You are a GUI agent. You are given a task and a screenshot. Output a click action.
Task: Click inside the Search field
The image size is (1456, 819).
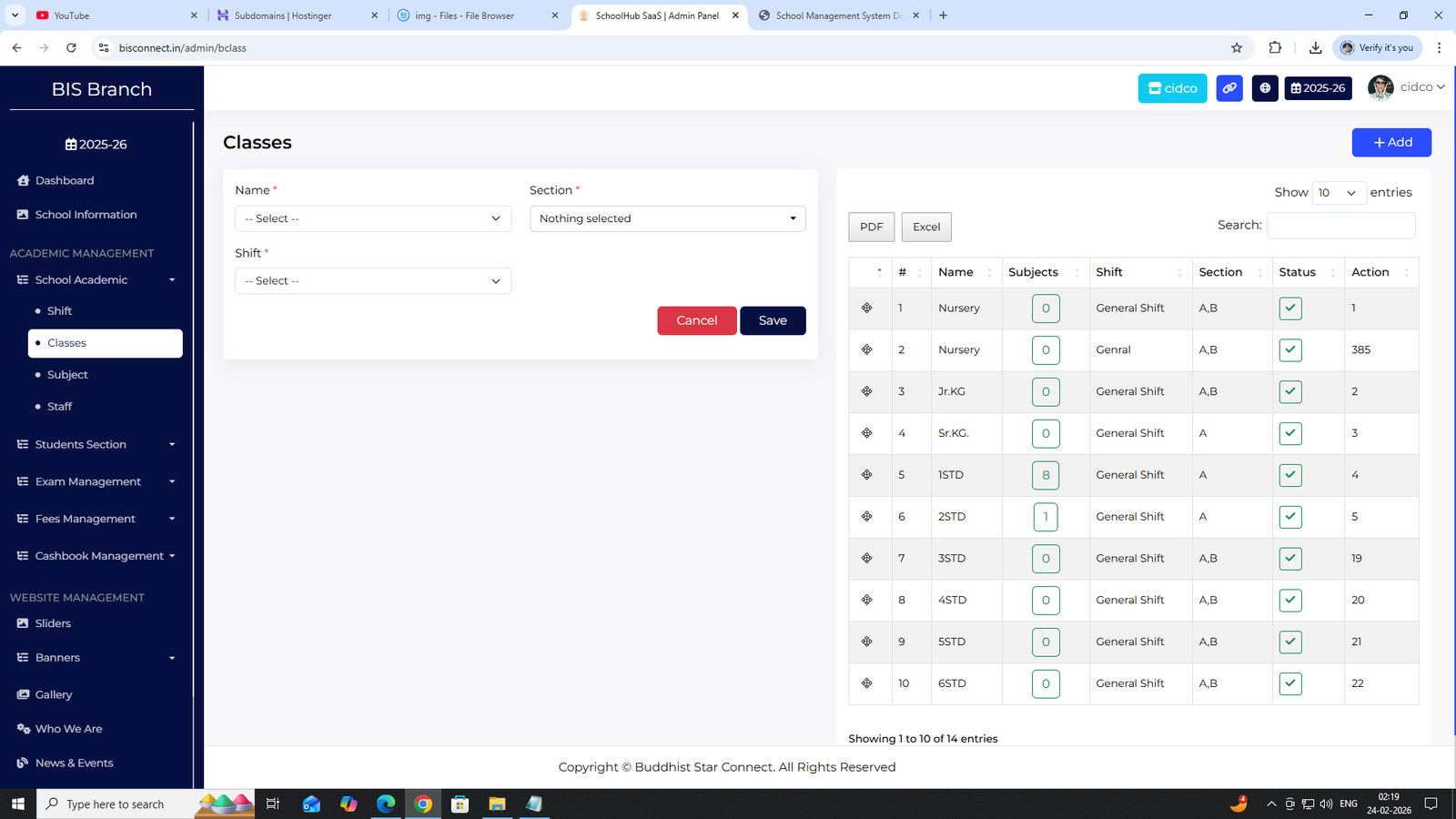point(1340,225)
